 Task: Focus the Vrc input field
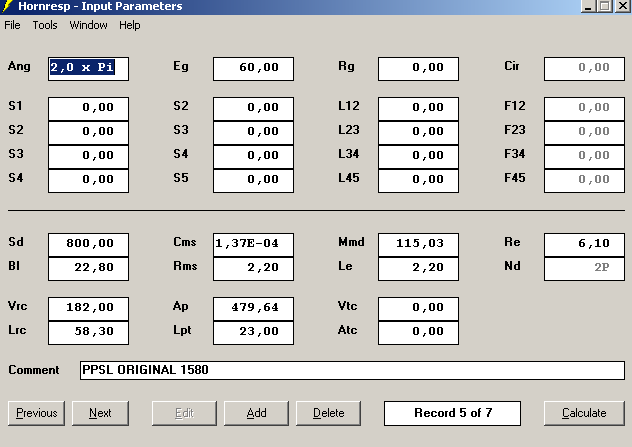tap(88, 307)
